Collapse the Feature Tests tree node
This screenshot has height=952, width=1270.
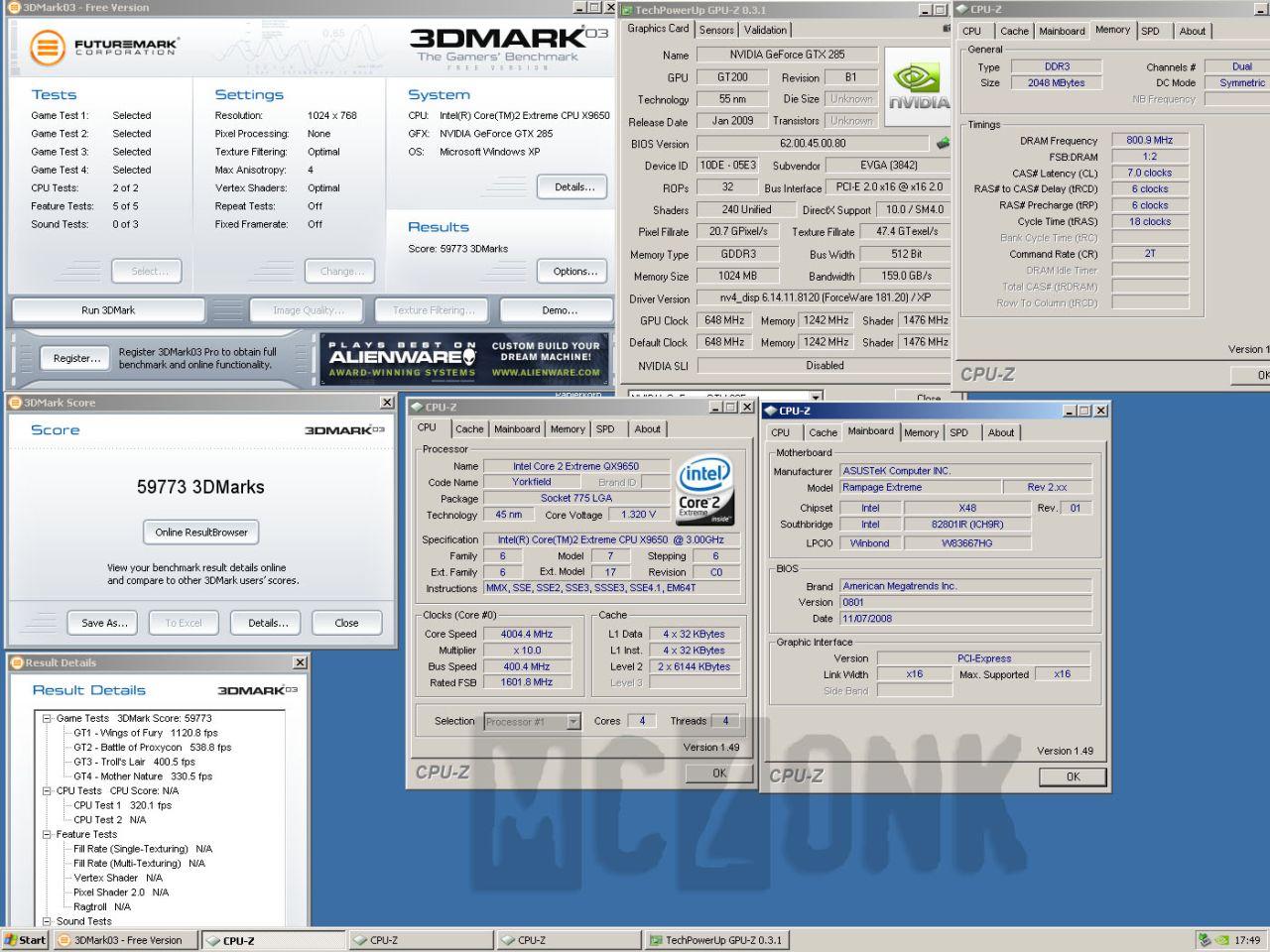(x=47, y=834)
